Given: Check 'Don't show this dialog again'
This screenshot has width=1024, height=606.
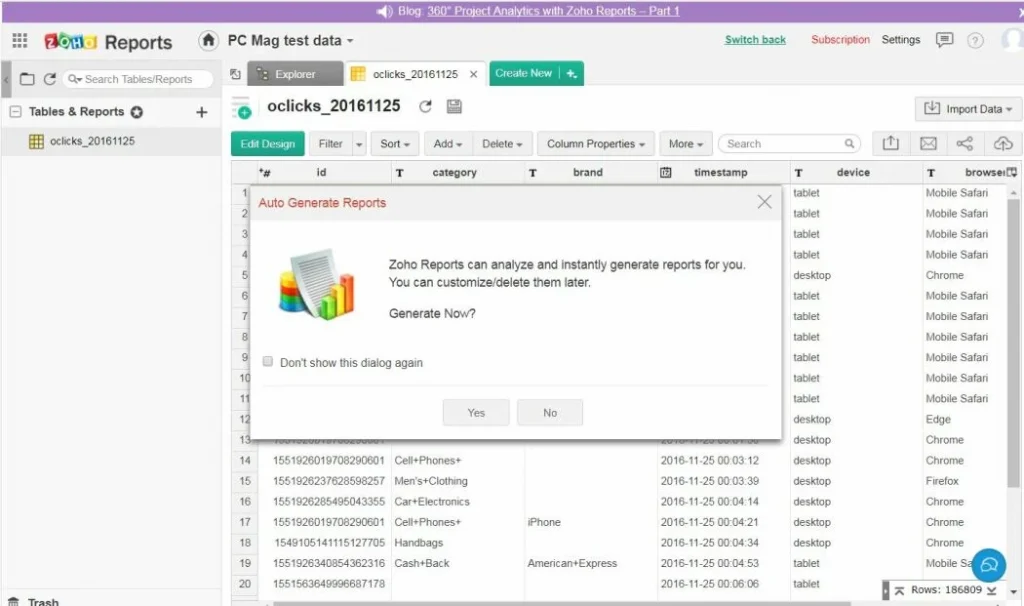Looking at the screenshot, I should [268, 362].
